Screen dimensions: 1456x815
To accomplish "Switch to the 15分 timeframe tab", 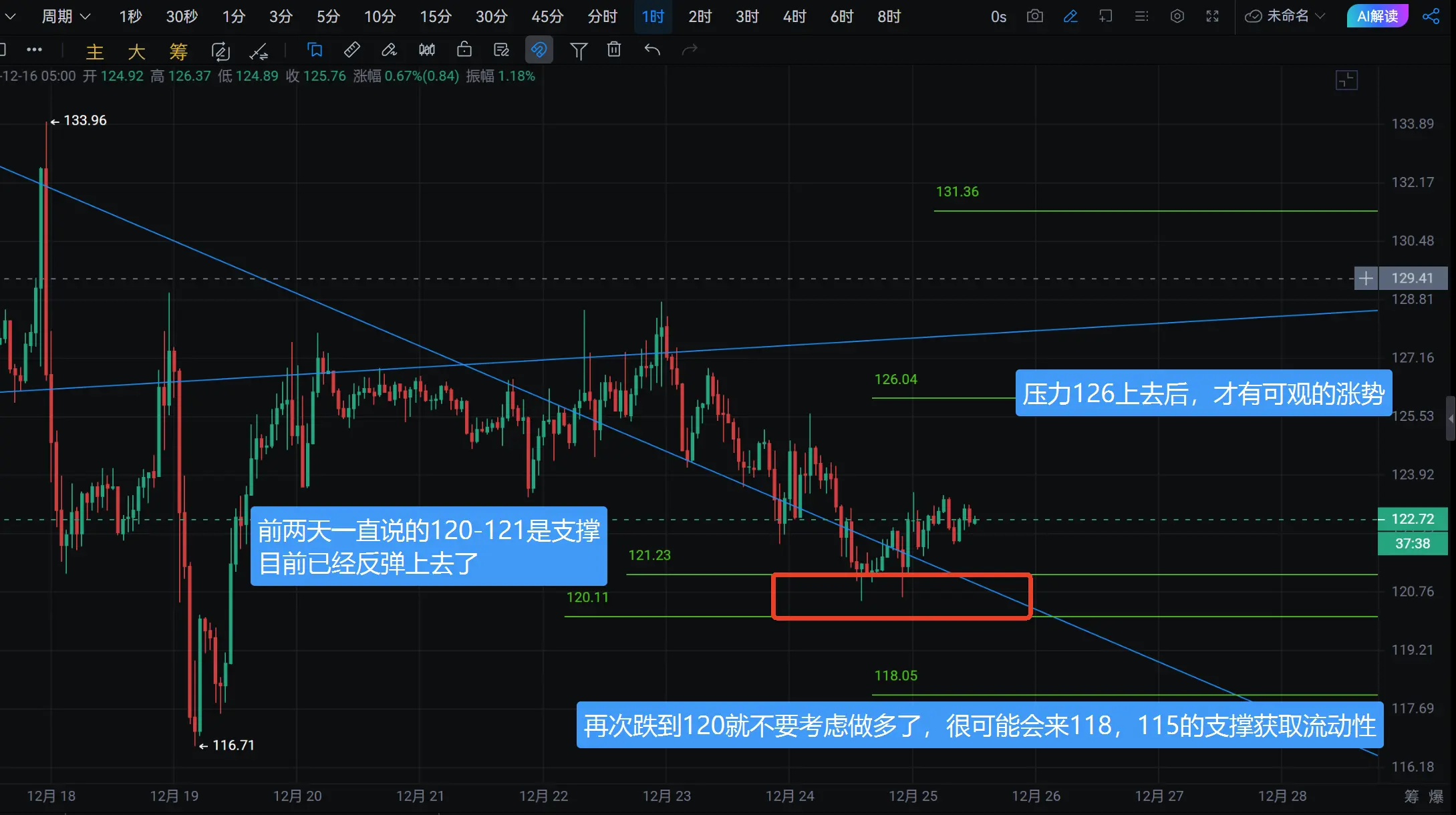I will (x=435, y=16).
